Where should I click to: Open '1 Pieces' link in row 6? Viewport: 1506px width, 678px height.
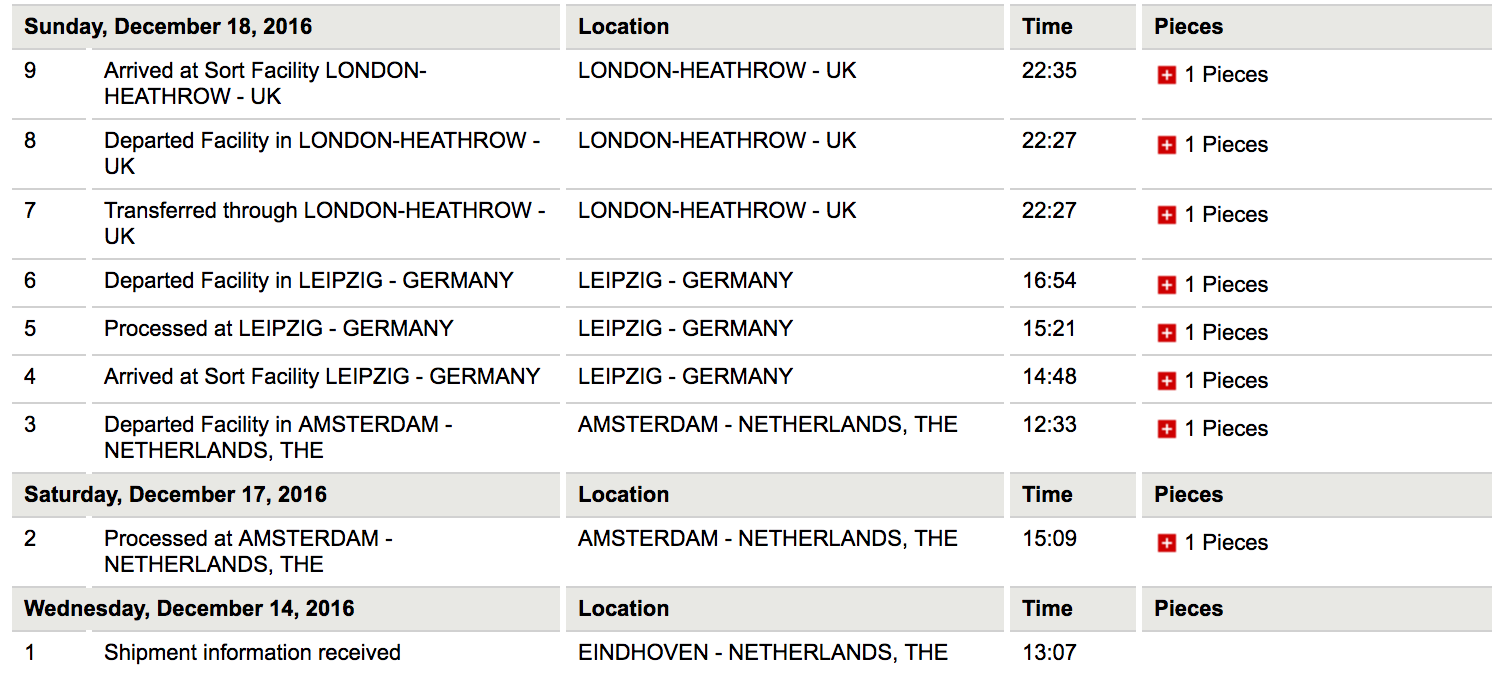click(1226, 285)
